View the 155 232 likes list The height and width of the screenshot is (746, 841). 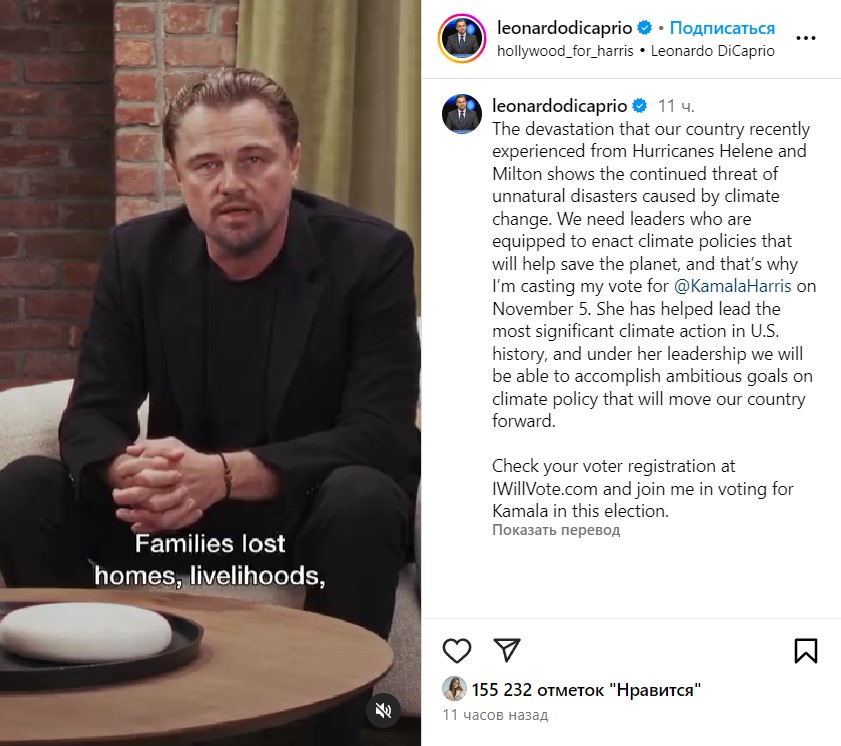(586, 690)
